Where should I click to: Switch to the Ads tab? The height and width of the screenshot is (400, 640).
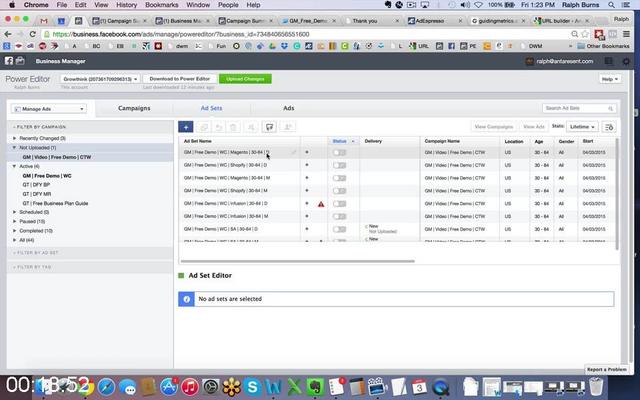click(x=289, y=108)
